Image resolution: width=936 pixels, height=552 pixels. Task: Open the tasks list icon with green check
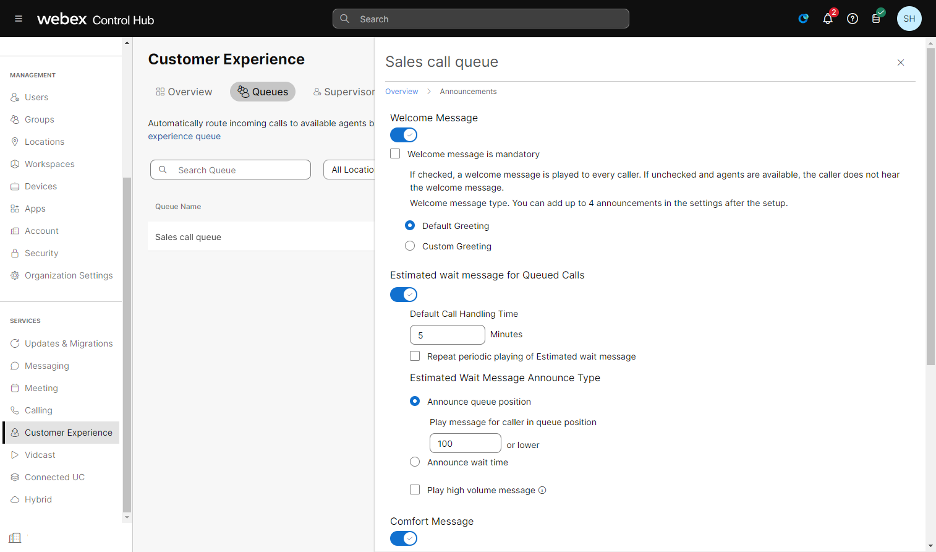pos(876,18)
